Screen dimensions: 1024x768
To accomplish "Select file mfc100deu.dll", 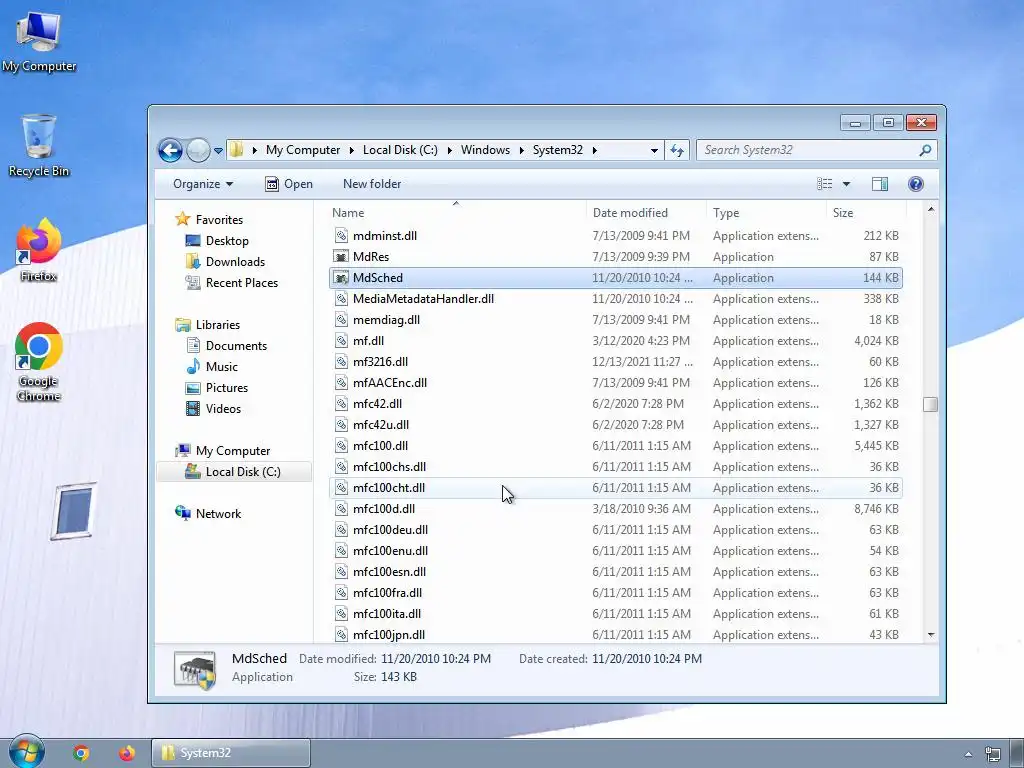I will point(615,530).
